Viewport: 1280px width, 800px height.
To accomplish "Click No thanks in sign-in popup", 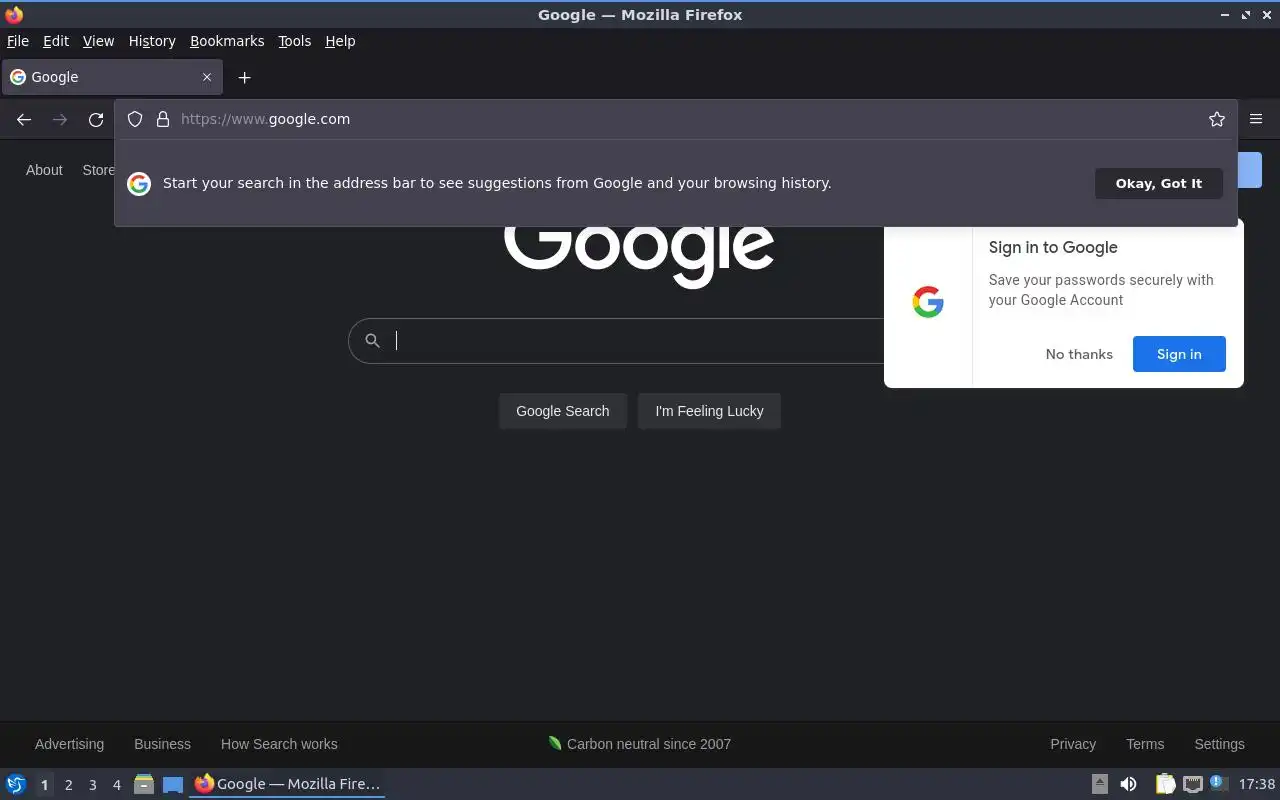I will (1079, 354).
